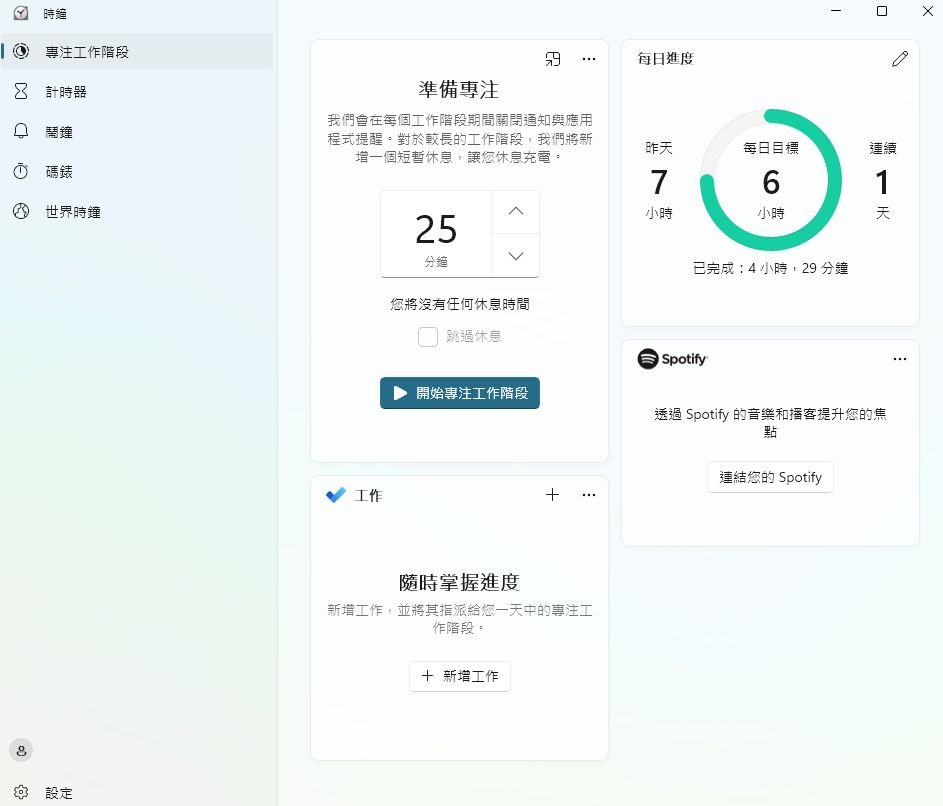Open more options on 工作 card

(589, 495)
